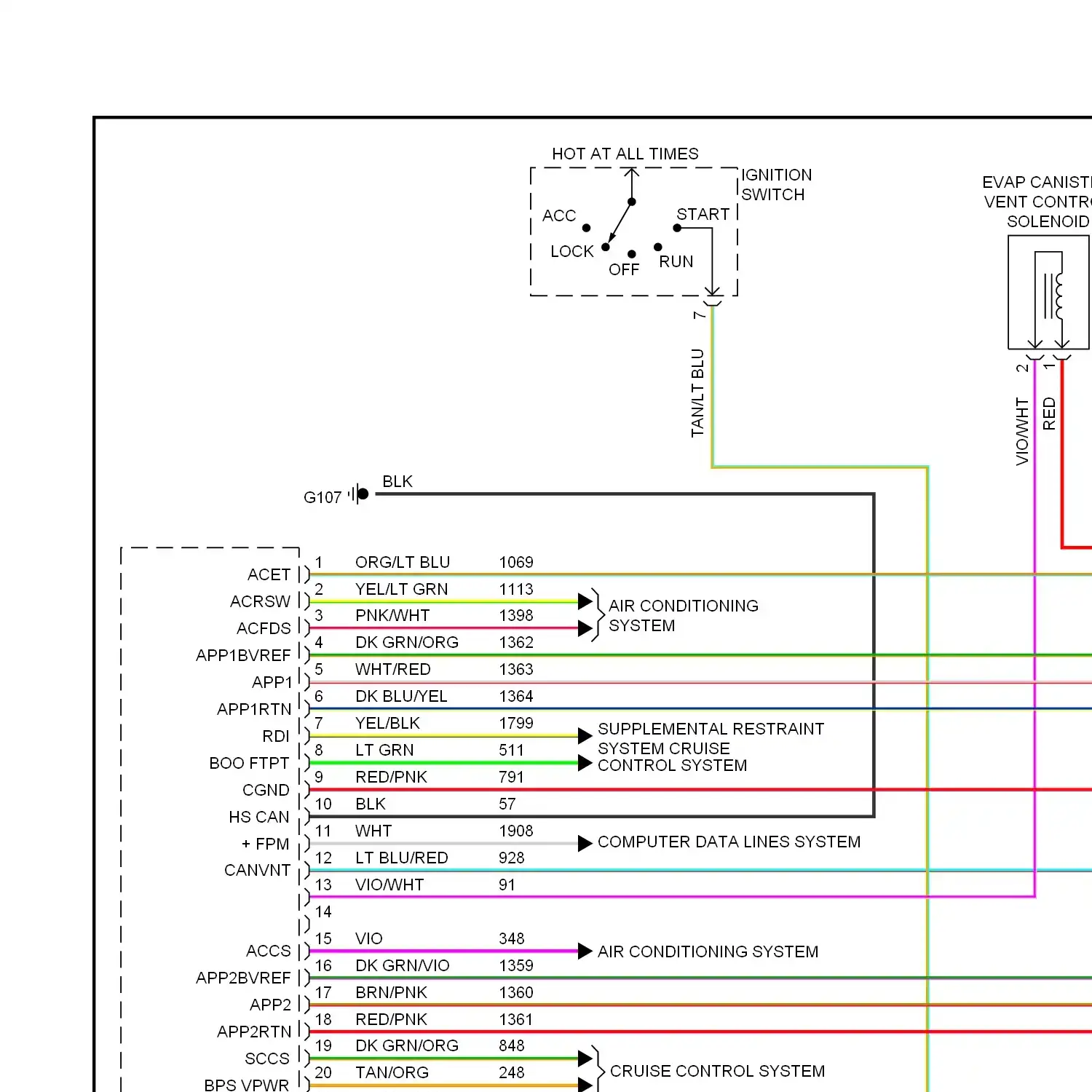1092x1092 pixels.
Task: Click the HOT AT ALL TIMES label
Action: click(x=625, y=154)
